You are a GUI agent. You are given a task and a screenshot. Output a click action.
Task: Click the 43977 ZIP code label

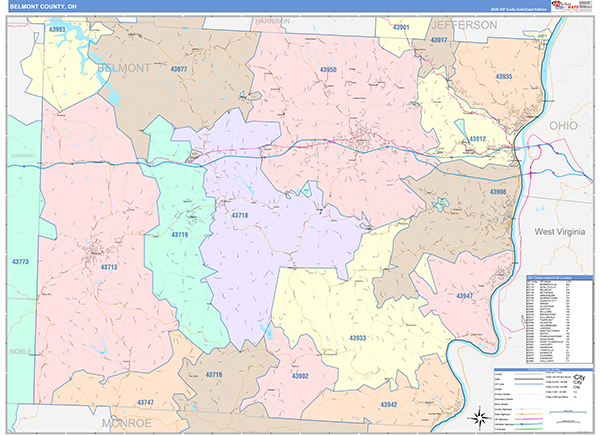point(179,69)
